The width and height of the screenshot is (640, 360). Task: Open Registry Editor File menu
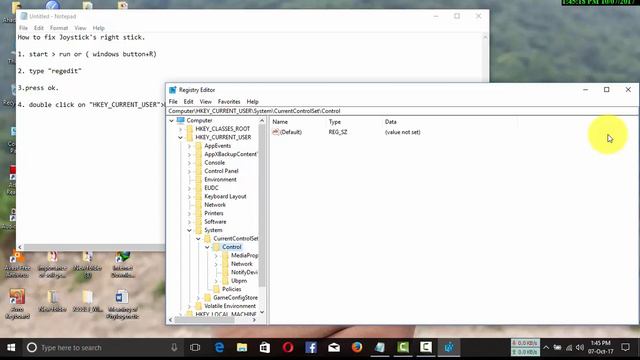tap(173, 101)
